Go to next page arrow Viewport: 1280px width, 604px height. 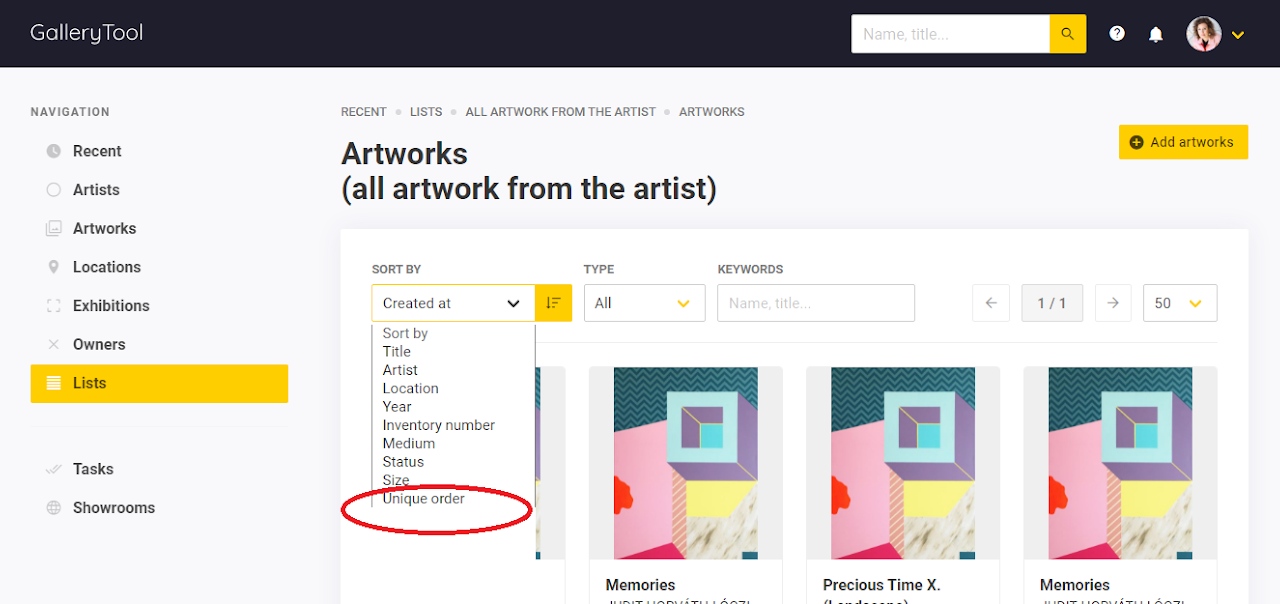tap(1113, 303)
